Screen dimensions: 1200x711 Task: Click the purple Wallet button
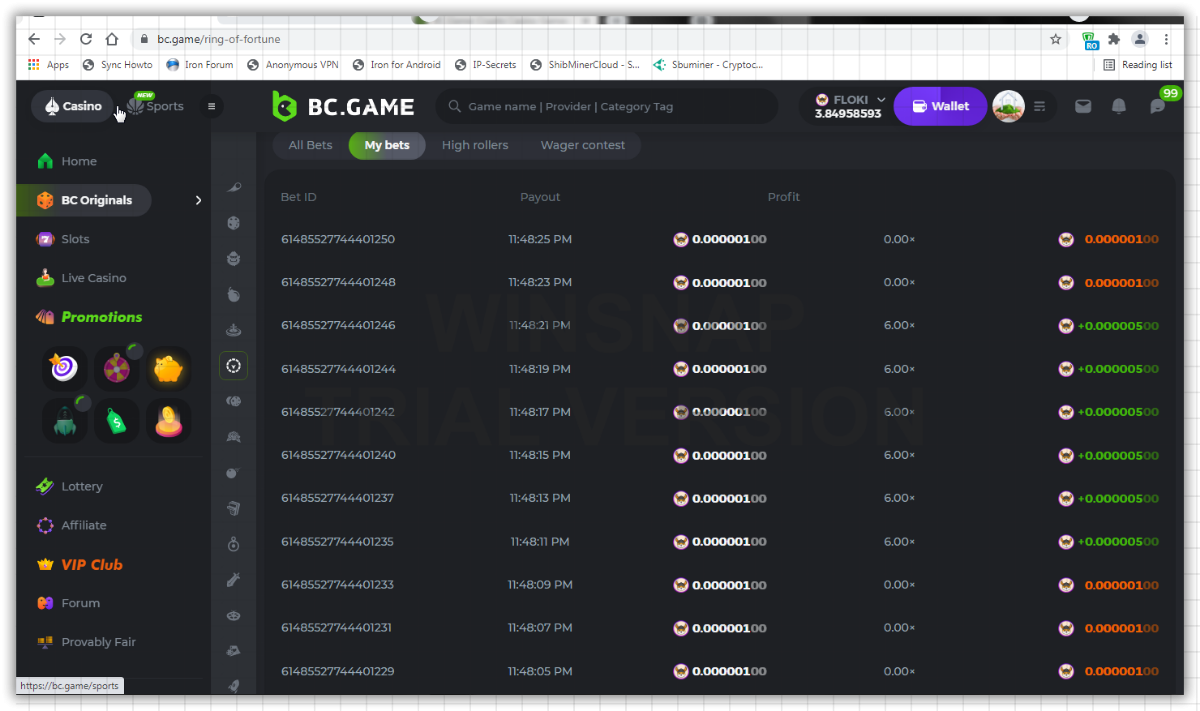940,106
